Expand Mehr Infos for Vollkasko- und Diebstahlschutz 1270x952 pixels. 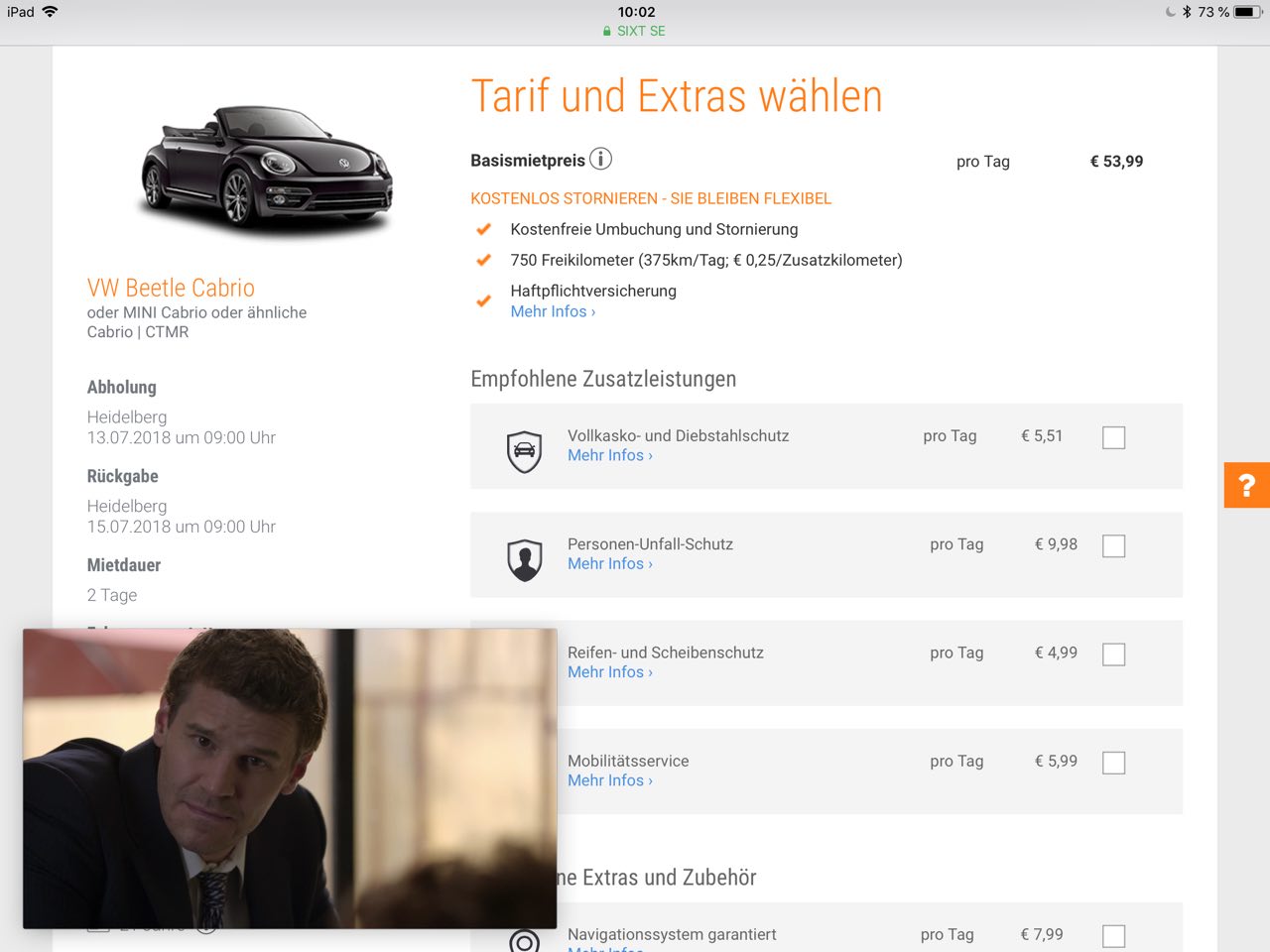pyautogui.click(x=609, y=455)
